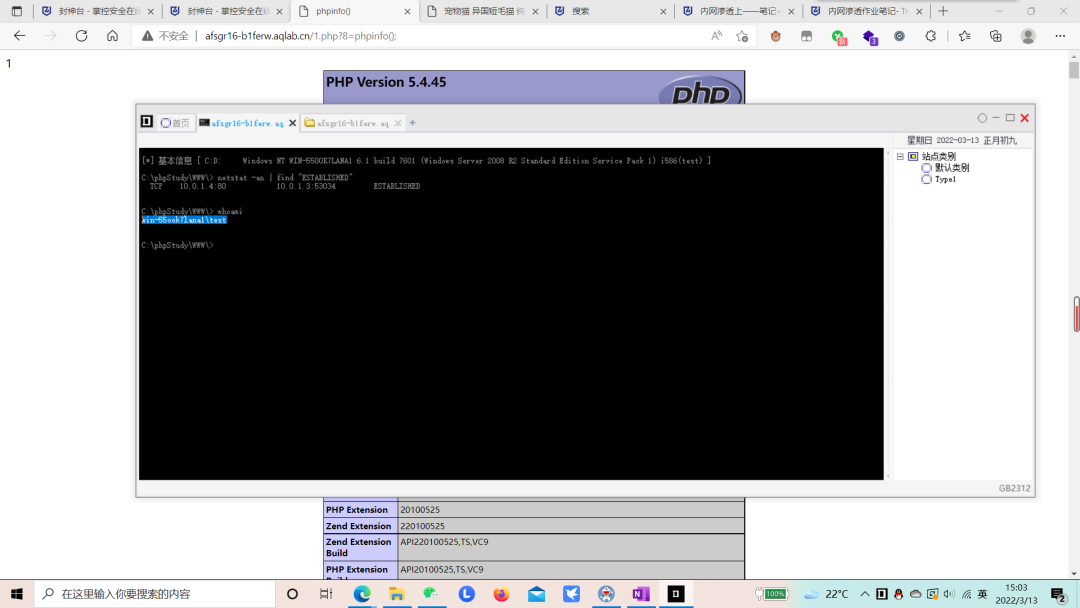This screenshot has width=1080, height=608.
Task: Open the 搜索 browser tab
Action: [x=610, y=11]
